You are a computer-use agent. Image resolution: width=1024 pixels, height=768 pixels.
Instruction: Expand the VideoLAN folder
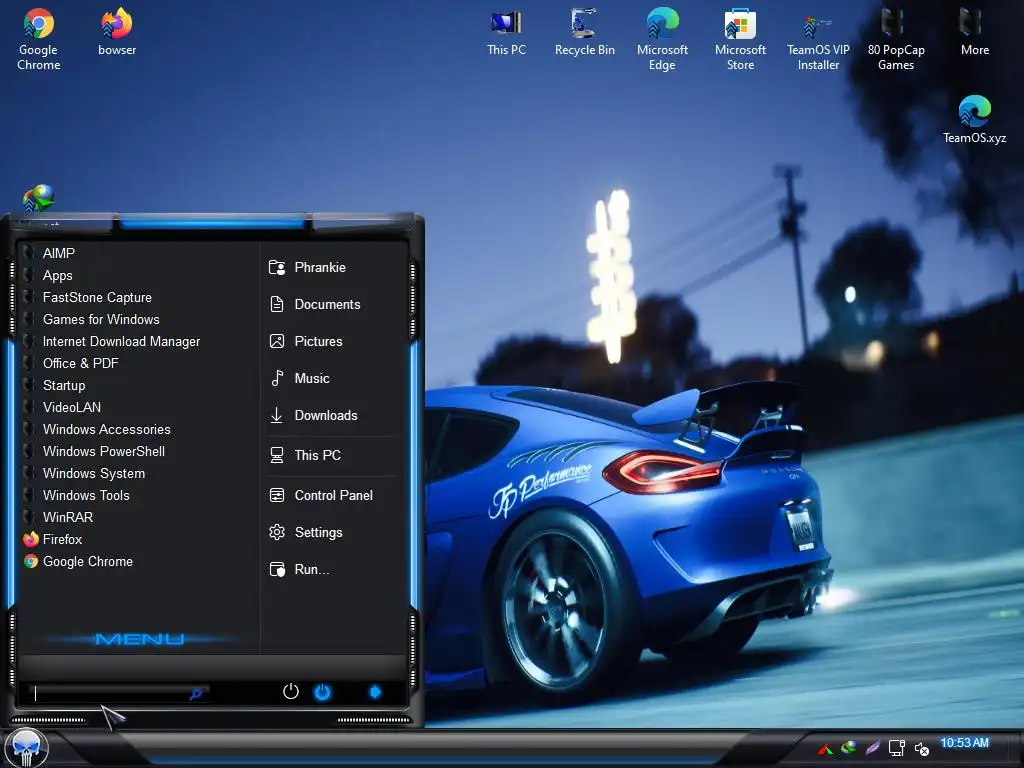pos(137,408)
